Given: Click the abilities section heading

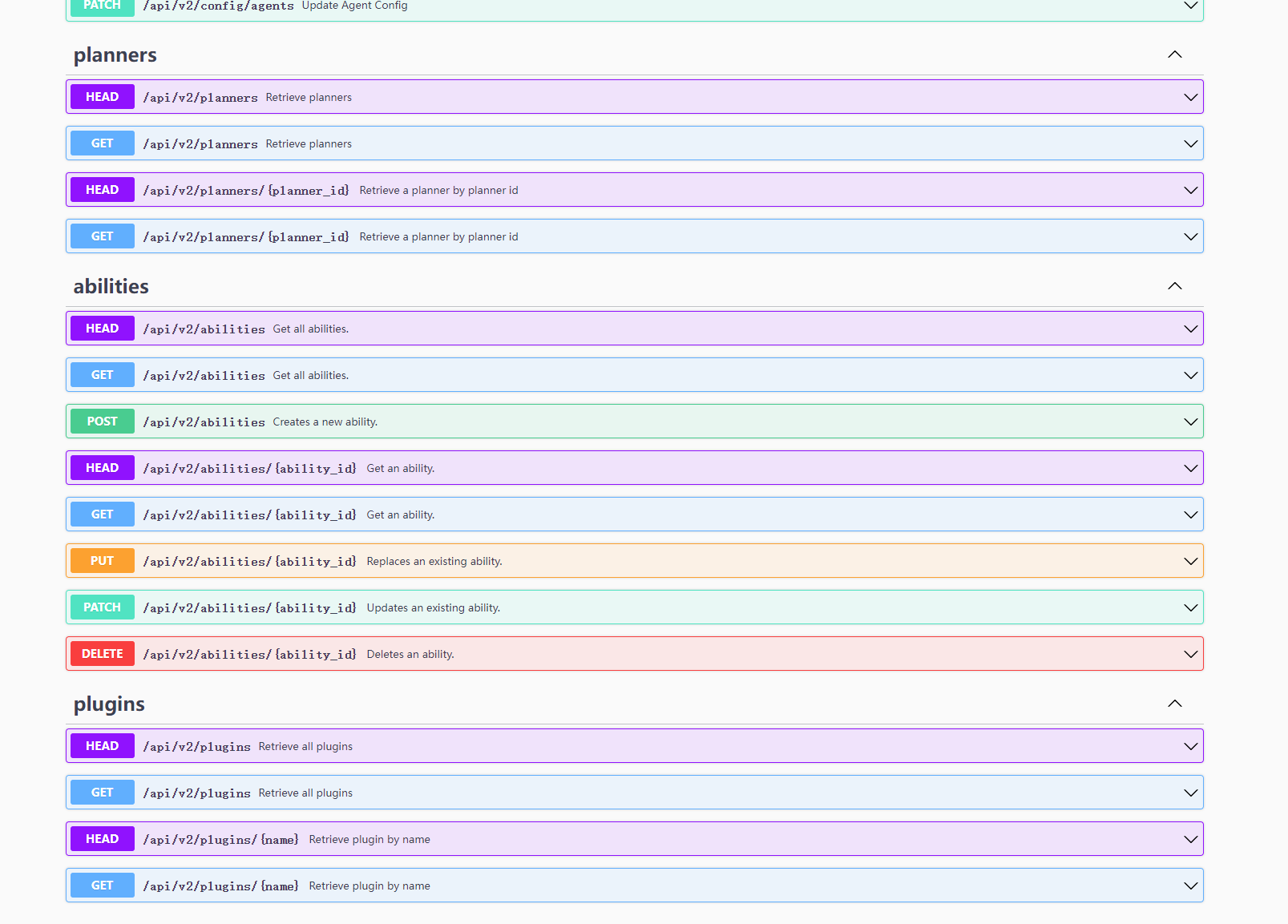Looking at the screenshot, I should point(111,286).
